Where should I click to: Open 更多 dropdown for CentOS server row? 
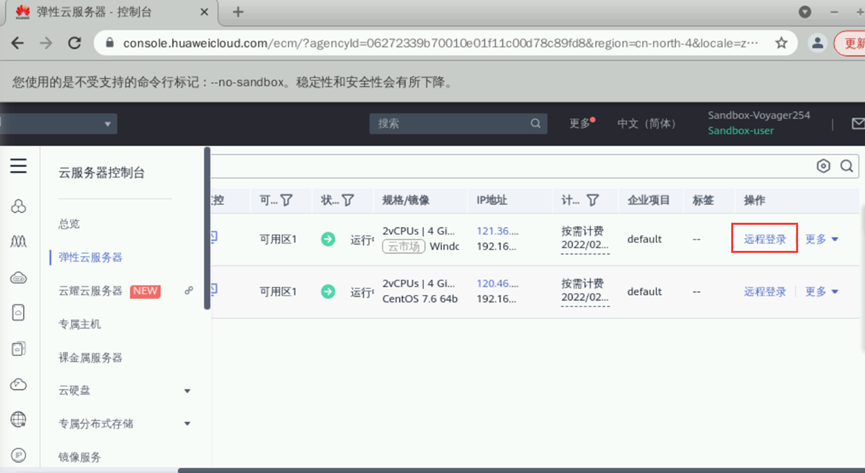[x=821, y=291]
